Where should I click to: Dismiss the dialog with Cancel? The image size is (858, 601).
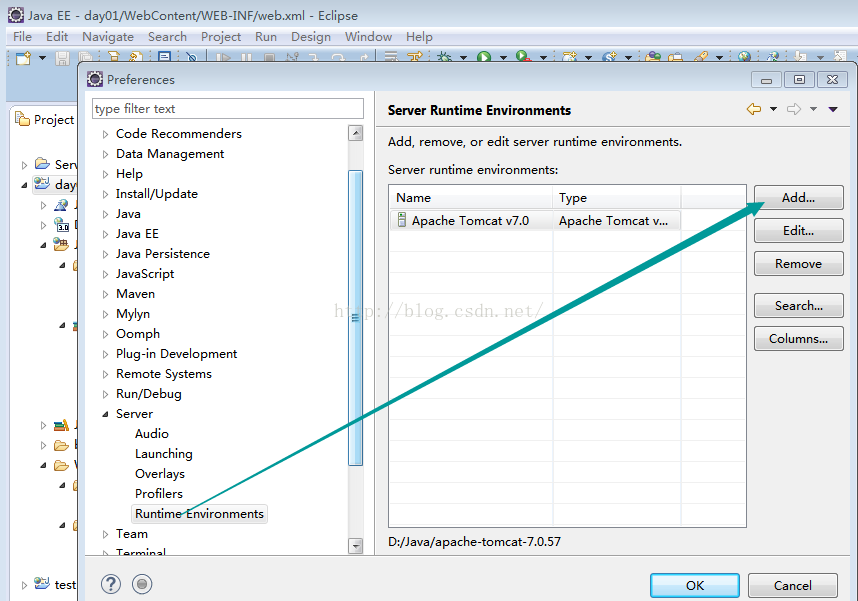[793, 585]
